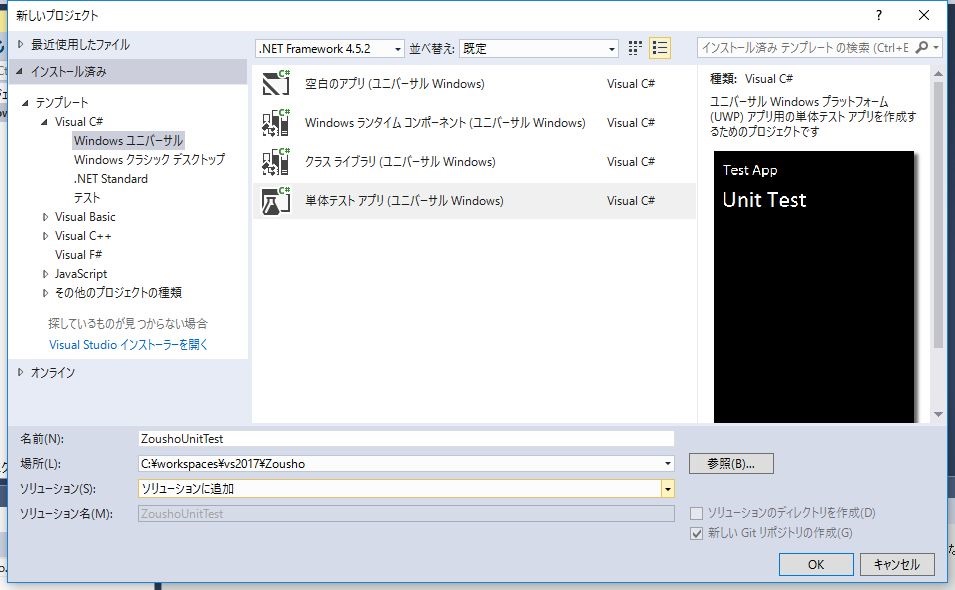
Task: Click the project name (名前) input field
Action: point(406,438)
